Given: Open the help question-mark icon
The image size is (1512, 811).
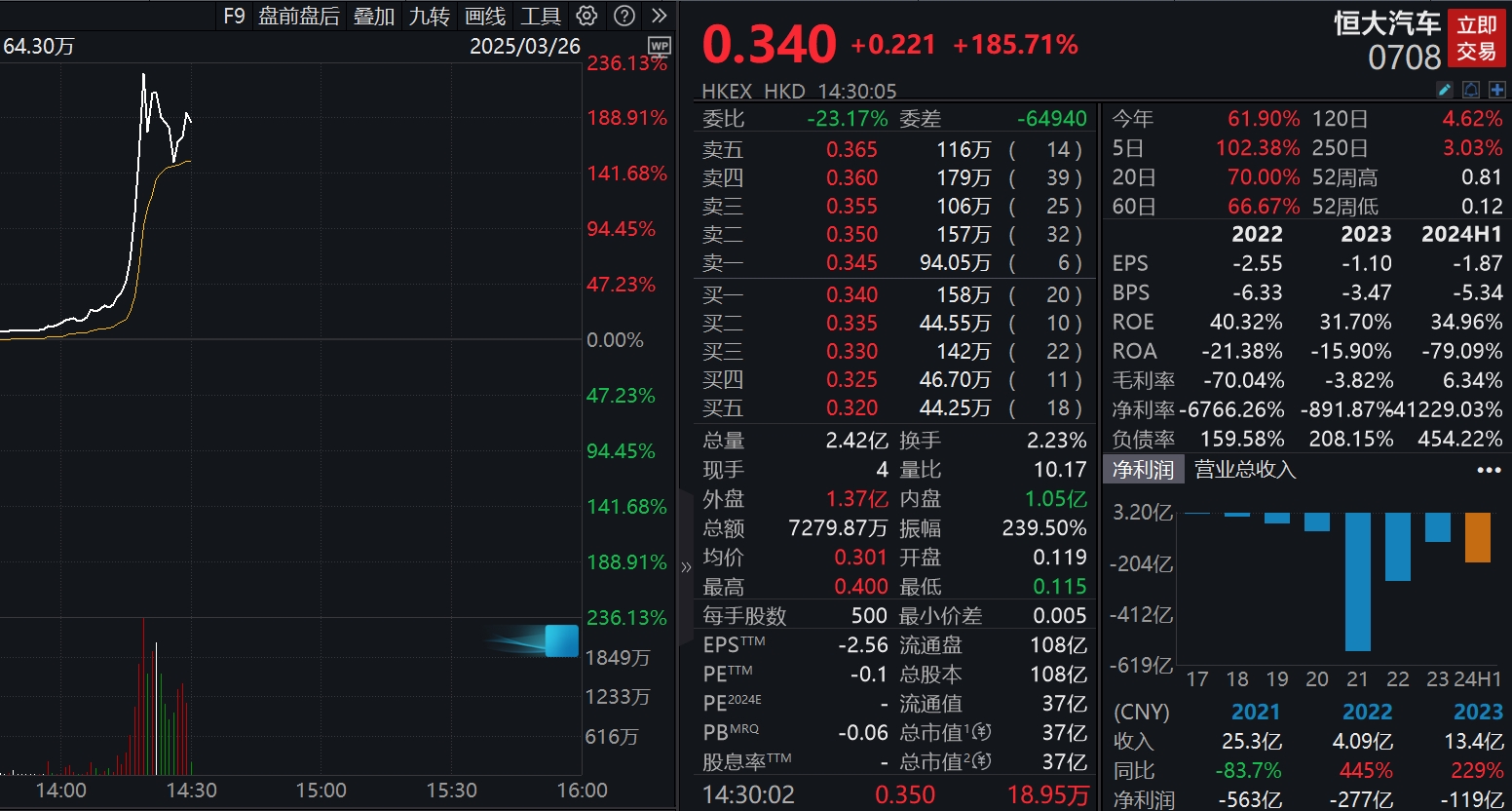Looking at the screenshot, I should click(x=624, y=16).
